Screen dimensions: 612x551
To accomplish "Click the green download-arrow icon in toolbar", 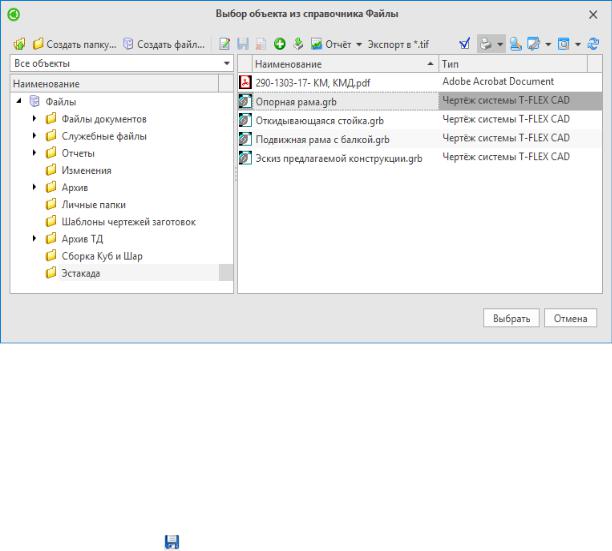I will click(298, 44).
